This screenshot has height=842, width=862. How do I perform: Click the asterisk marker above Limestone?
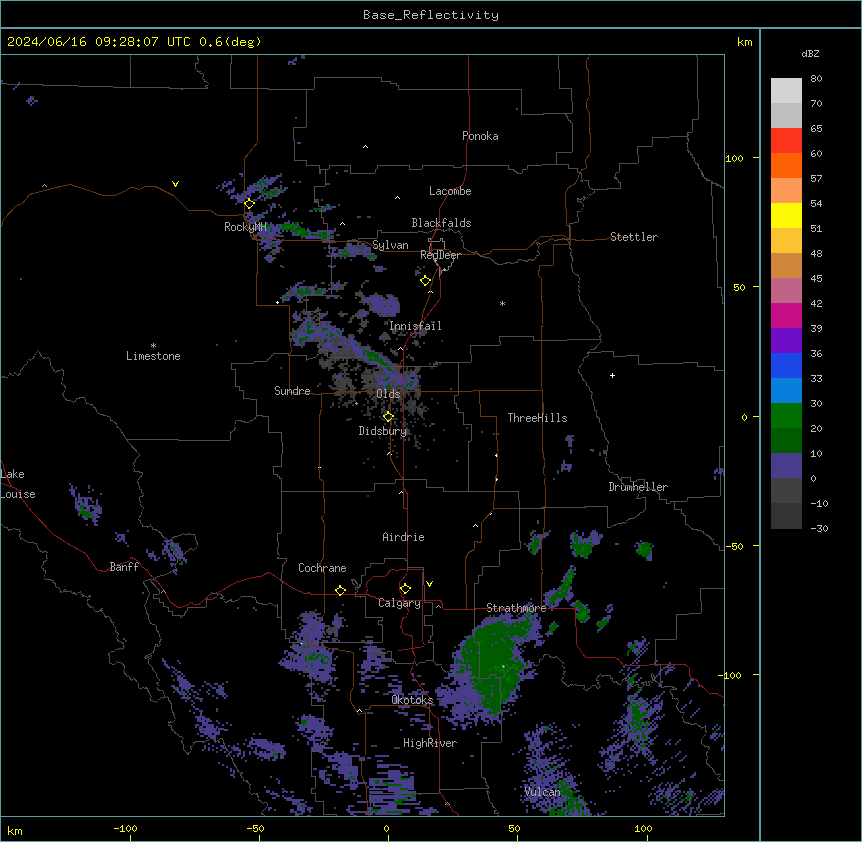153,346
